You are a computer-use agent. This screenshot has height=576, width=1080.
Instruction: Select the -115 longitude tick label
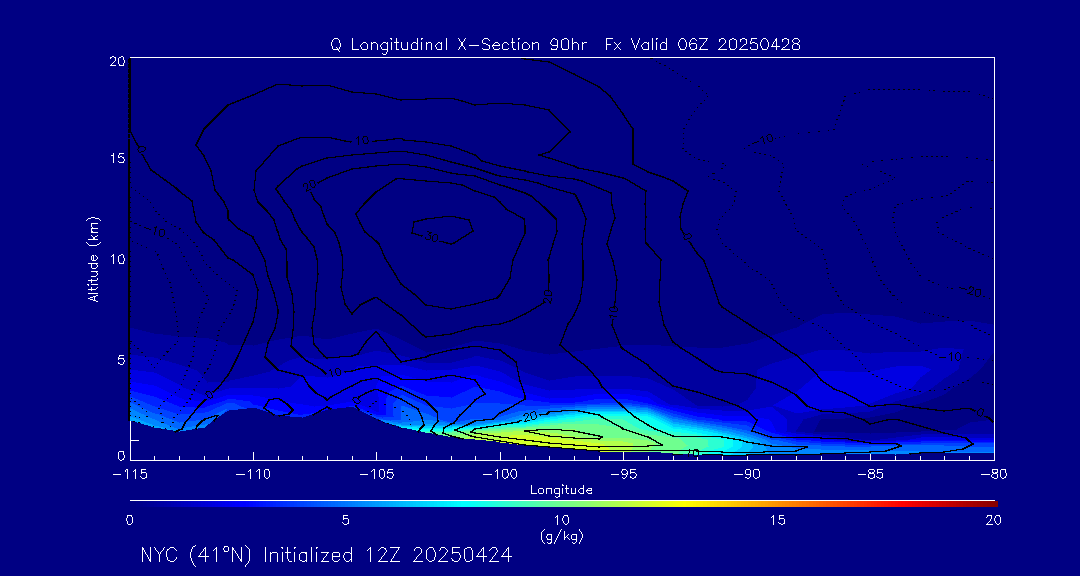tap(129, 474)
